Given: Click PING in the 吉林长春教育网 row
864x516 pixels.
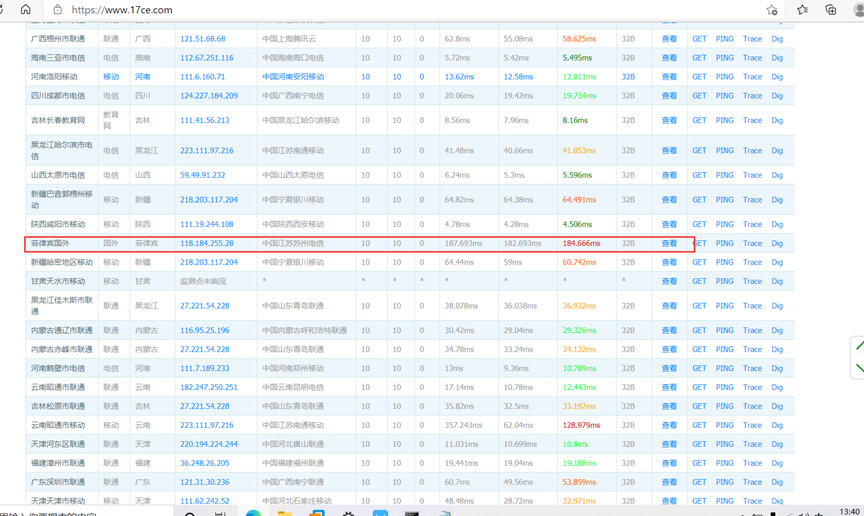Looking at the screenshot, I should pyautogui.click(x=724, y=120).
